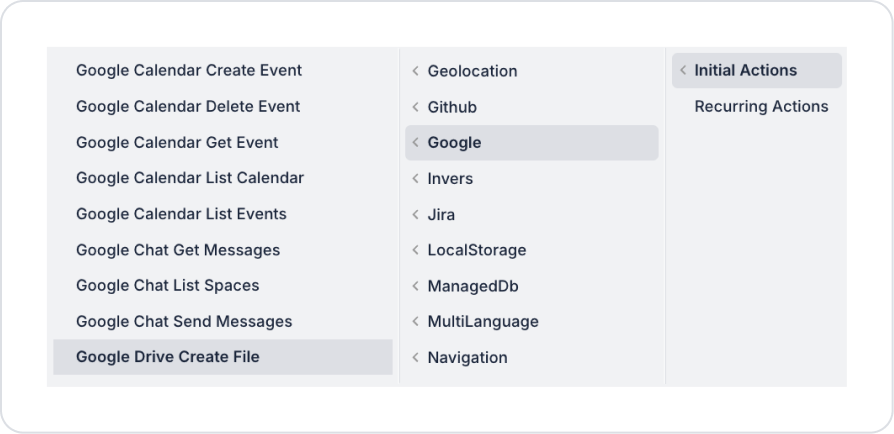Choose Google Calendar List Calendar
Image resolution: width=894 pixels, height=434 pixels.
(223, 178)
